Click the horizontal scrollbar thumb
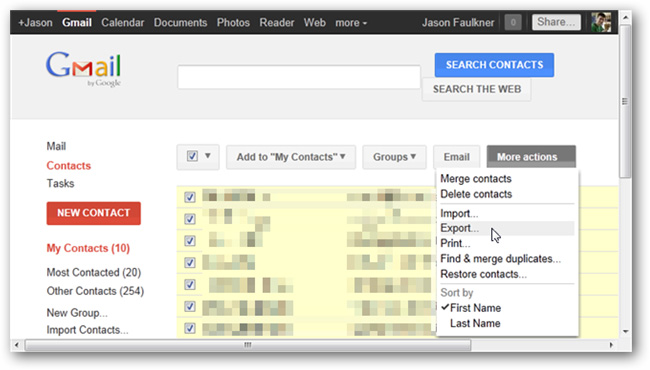Image resolution: width=650 pixels, height=370 pixels. coord(248,345)
